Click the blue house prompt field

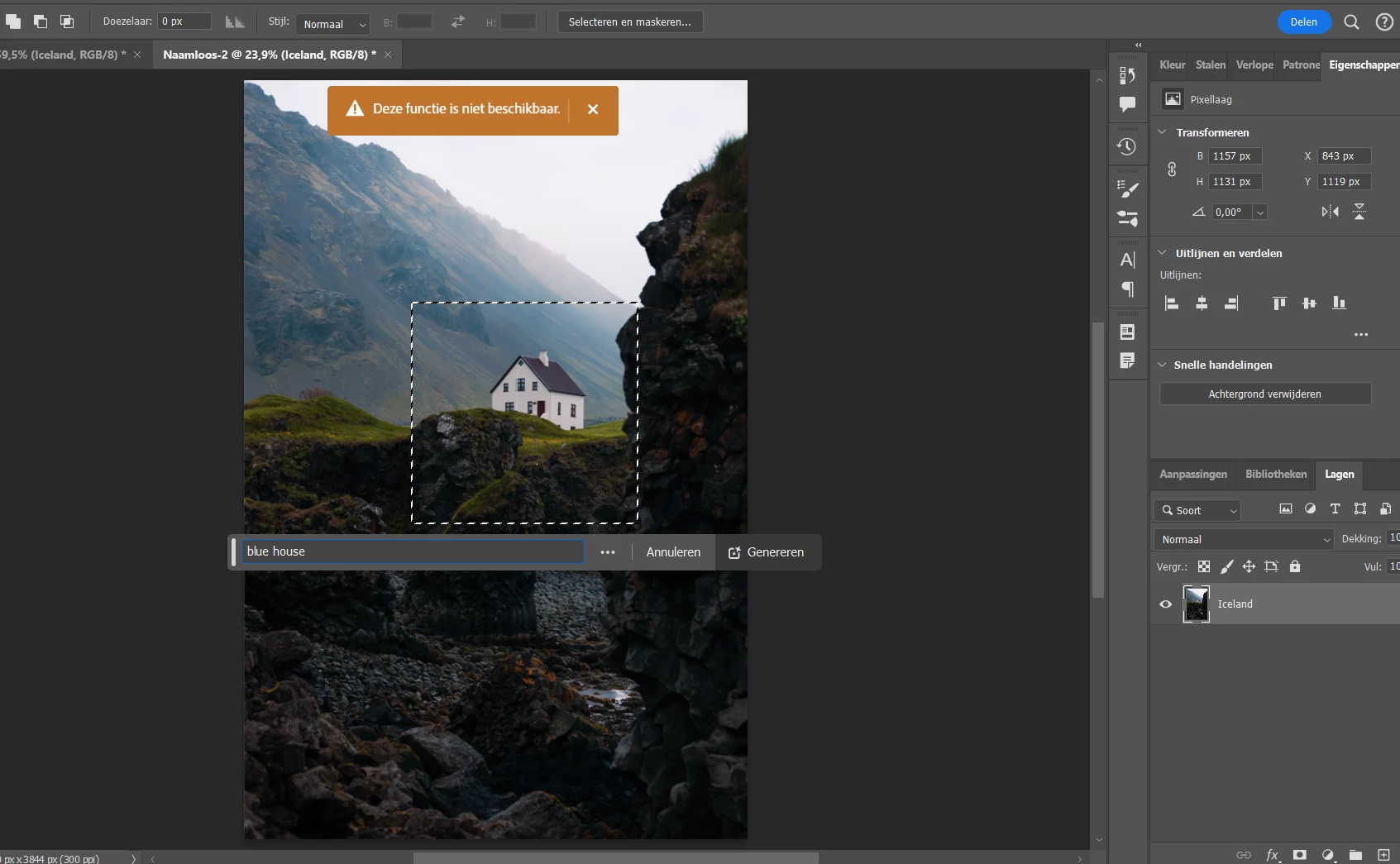coord(413,551)
